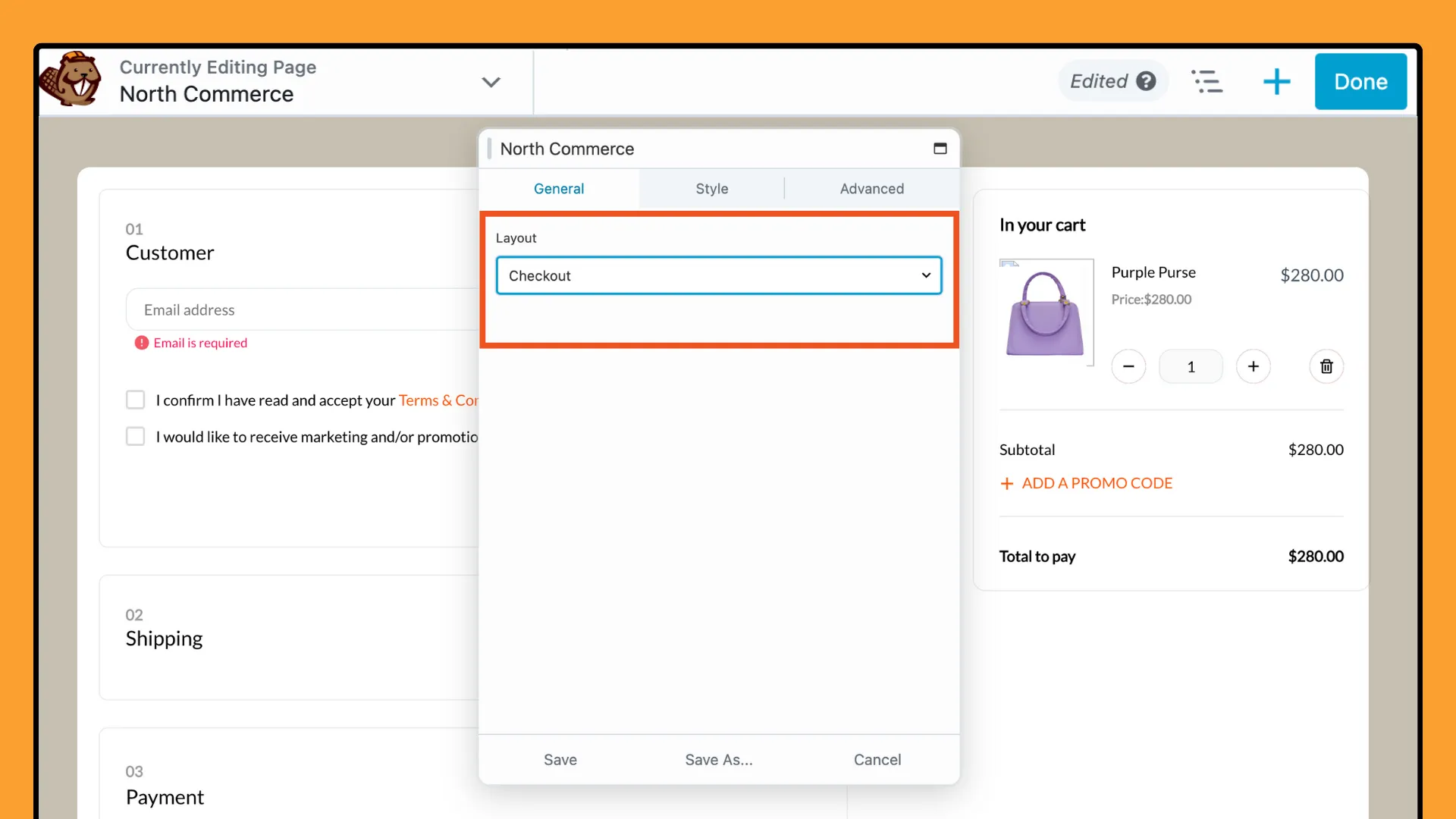Click the Save button in dialog

click(560, 759)
